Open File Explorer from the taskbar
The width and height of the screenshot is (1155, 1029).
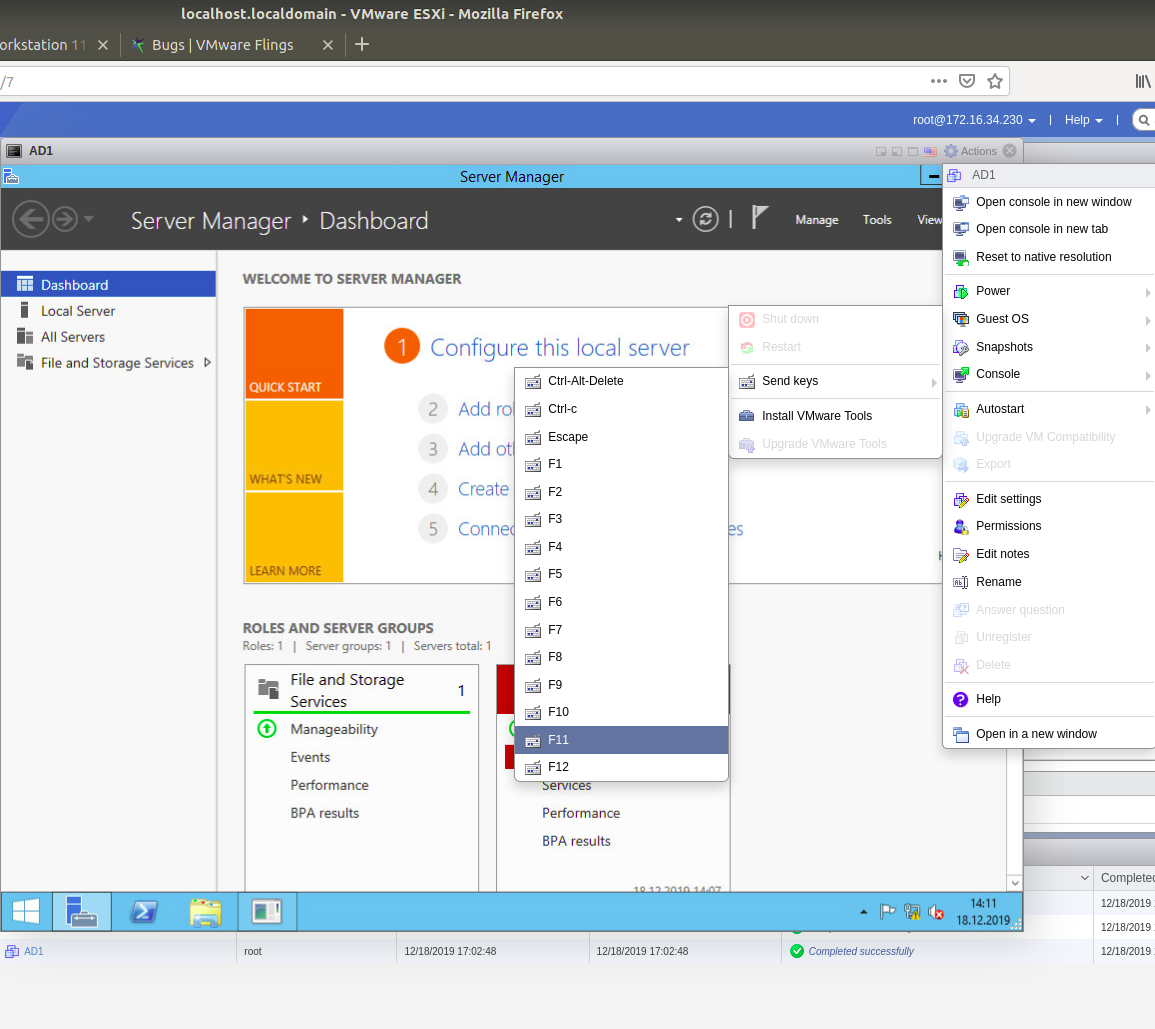pyautogui.click(x=205, y=911)
